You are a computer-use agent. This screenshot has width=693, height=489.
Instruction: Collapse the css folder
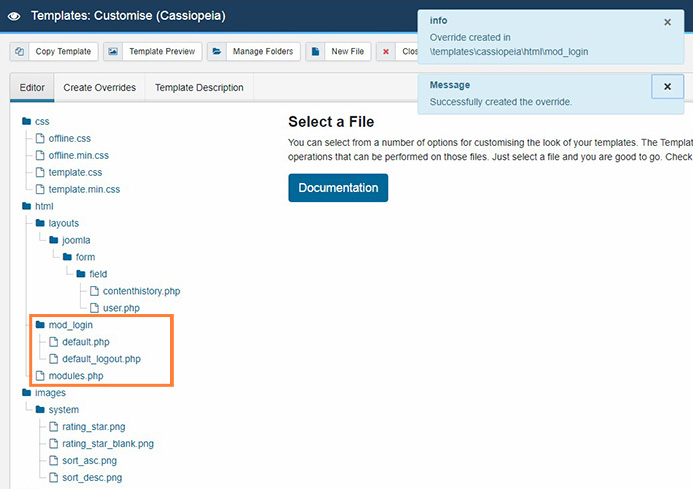pyautogui.click(x=41, y=121)
